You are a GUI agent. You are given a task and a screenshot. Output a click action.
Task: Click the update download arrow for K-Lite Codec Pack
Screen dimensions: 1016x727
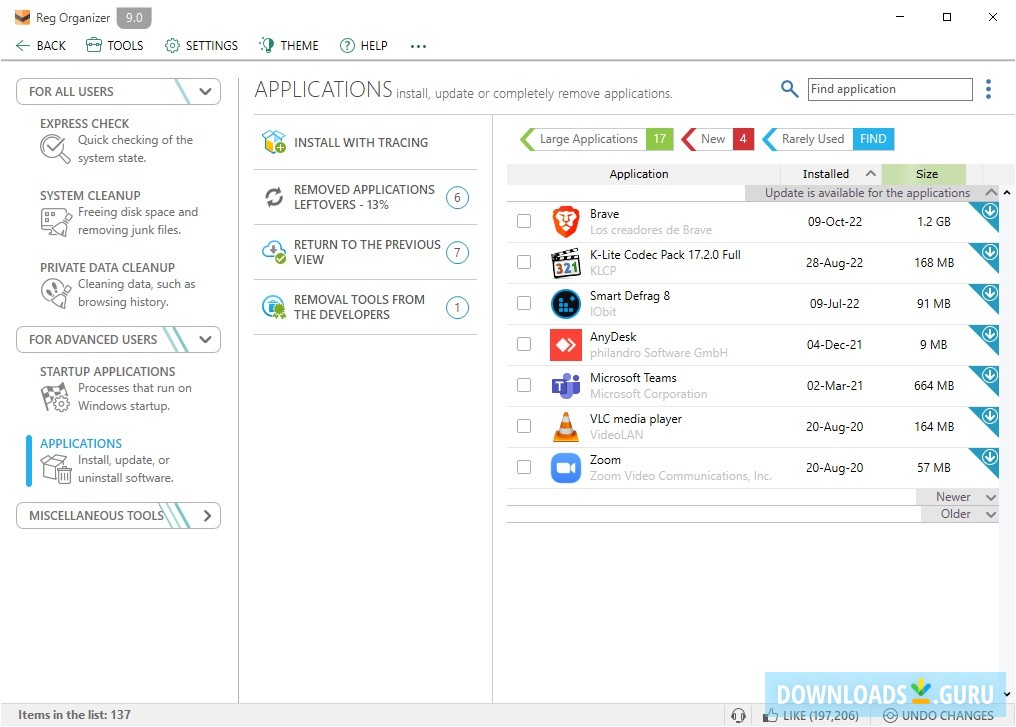click(x=989, y=252)
